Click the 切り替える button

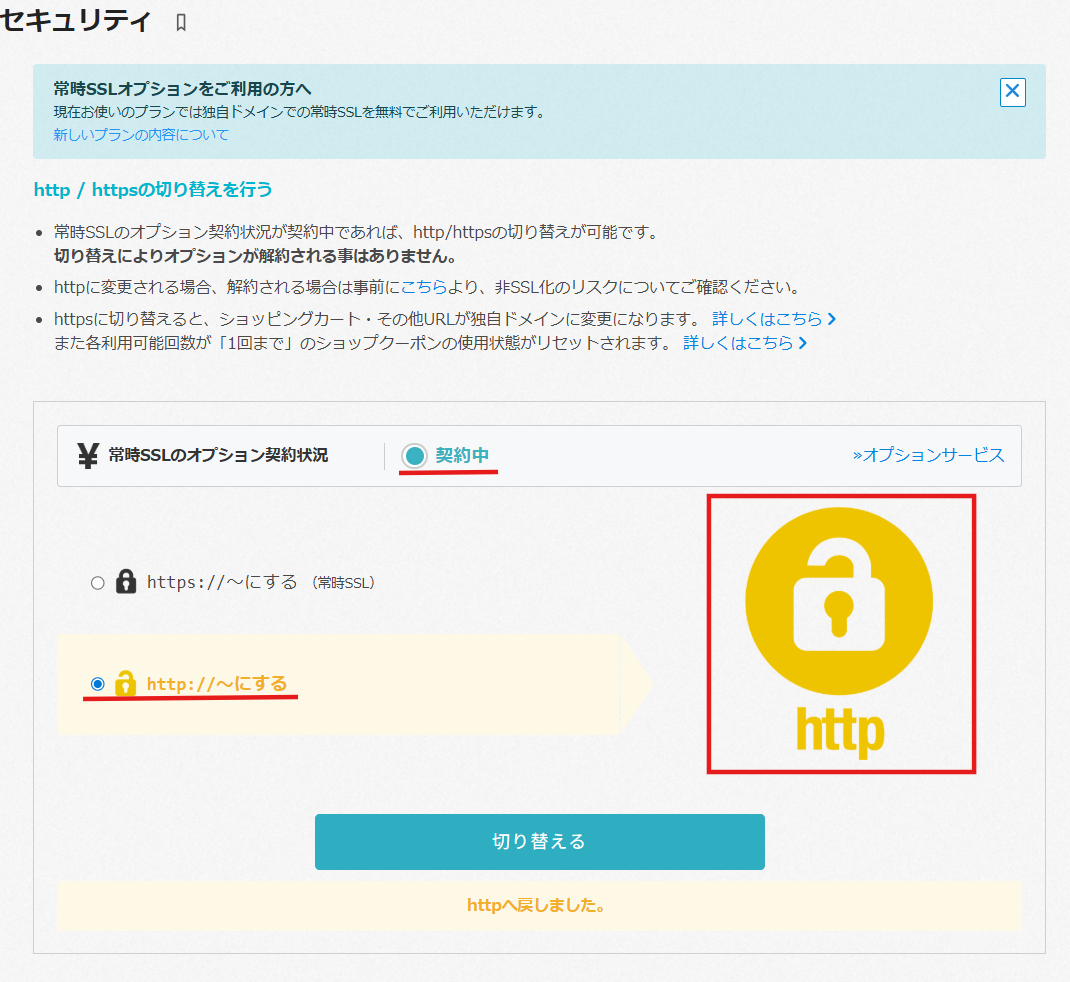pyautogui.click(x=539, y=841)
